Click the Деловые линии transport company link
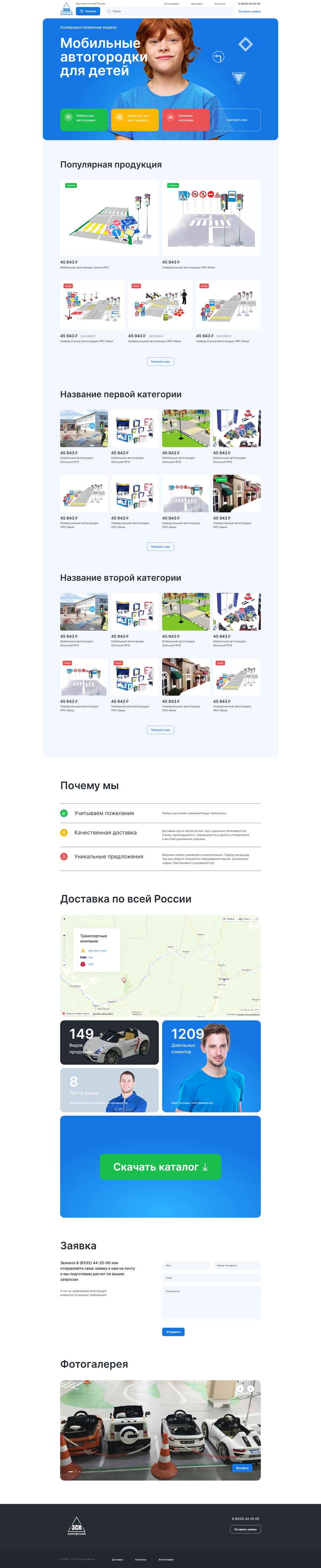This screenshot has width=321, height=1568. click(x=98, y=950)
